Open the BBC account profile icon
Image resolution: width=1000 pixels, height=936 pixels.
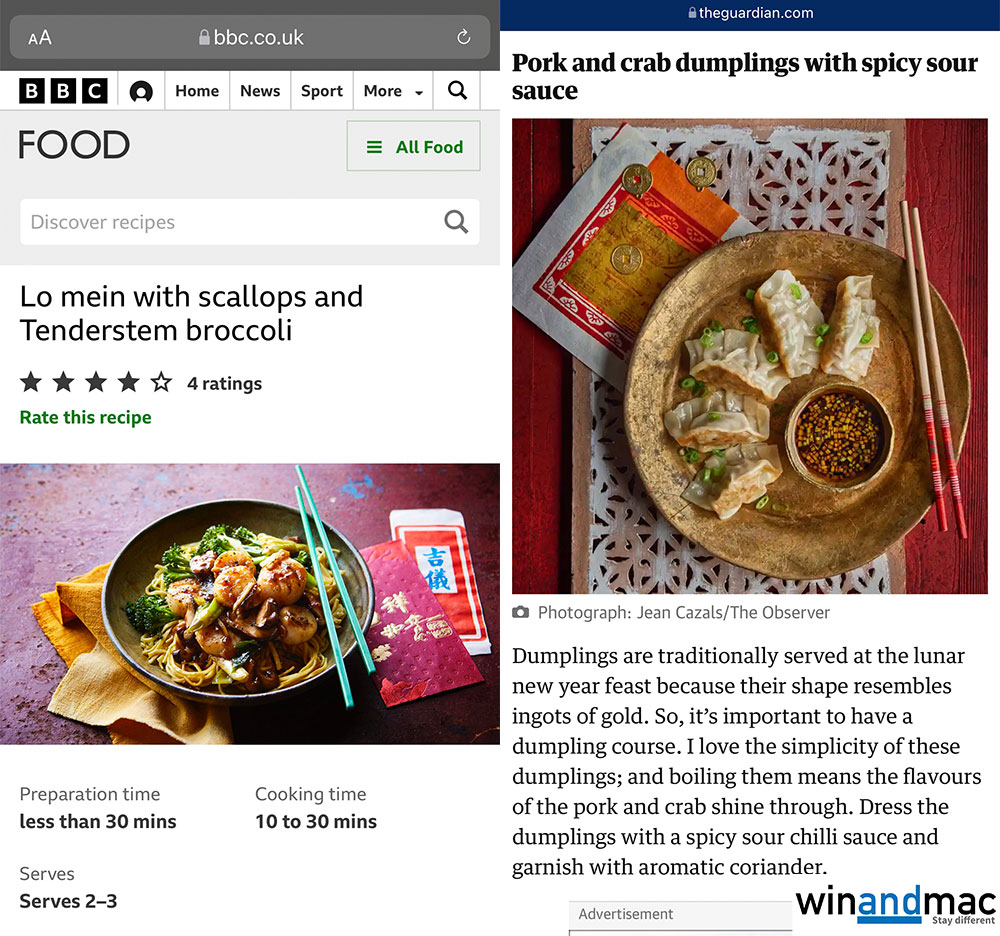pos(141,91)
